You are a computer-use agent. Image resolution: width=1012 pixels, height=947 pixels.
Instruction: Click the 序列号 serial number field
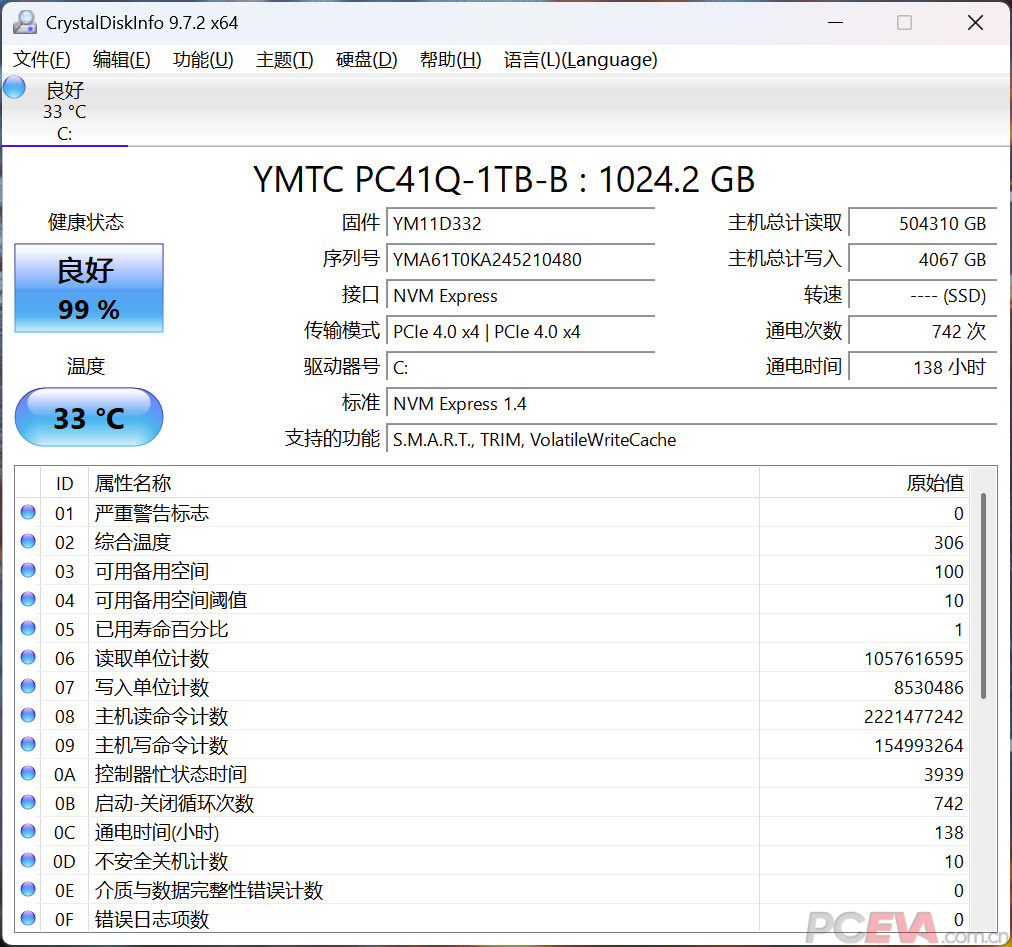[x=520, y=260]
